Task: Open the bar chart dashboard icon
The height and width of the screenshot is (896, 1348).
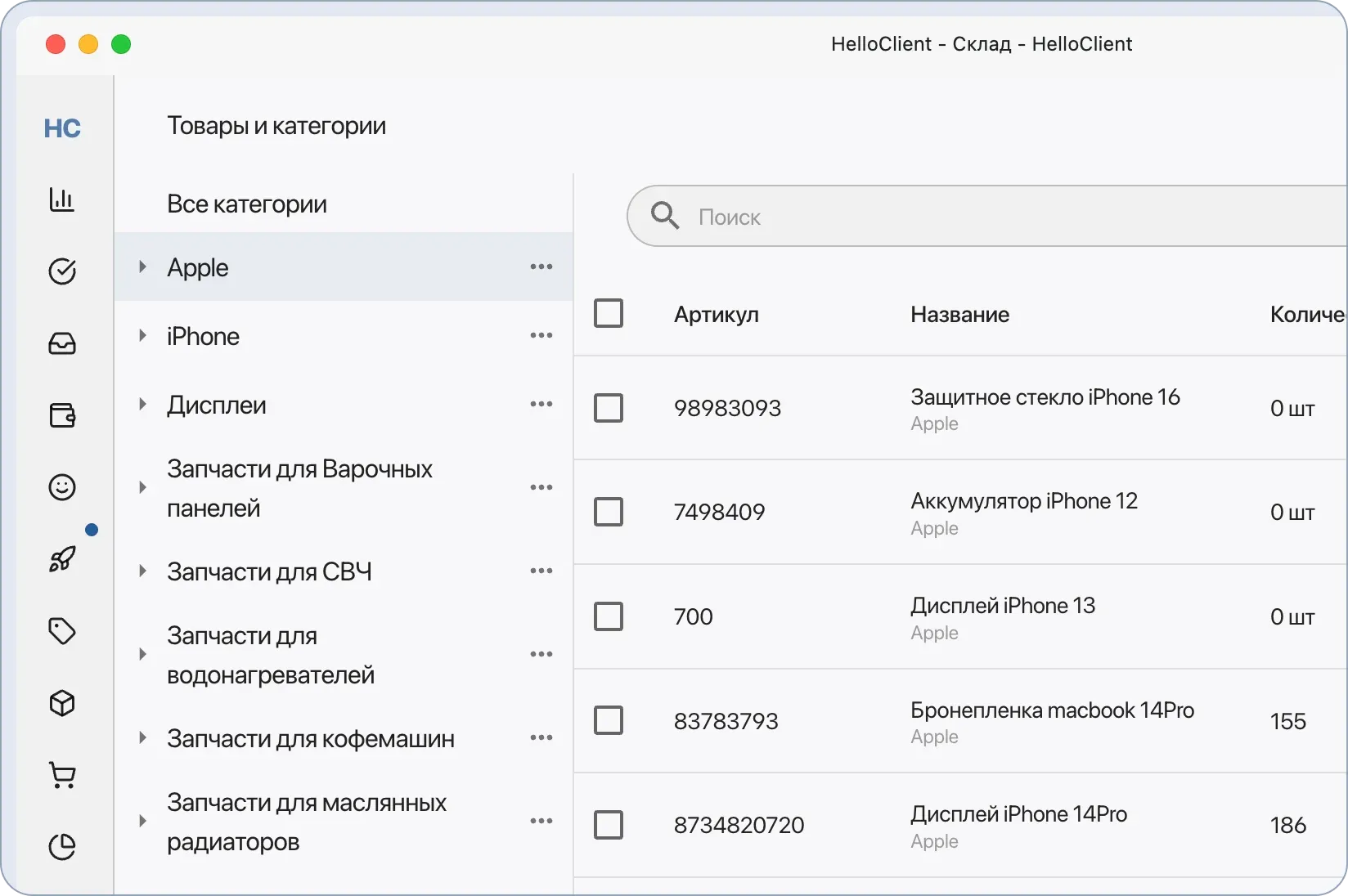Action: pos(62,199)
